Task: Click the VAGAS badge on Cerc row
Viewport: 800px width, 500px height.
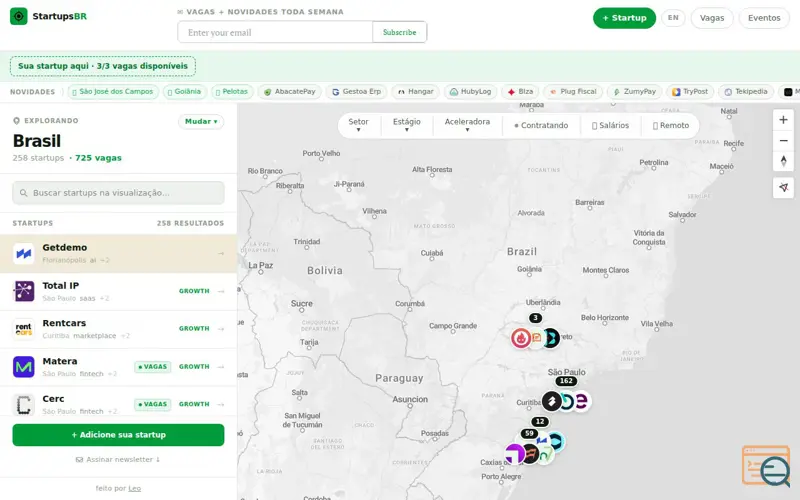Action: tap(153, 404)
